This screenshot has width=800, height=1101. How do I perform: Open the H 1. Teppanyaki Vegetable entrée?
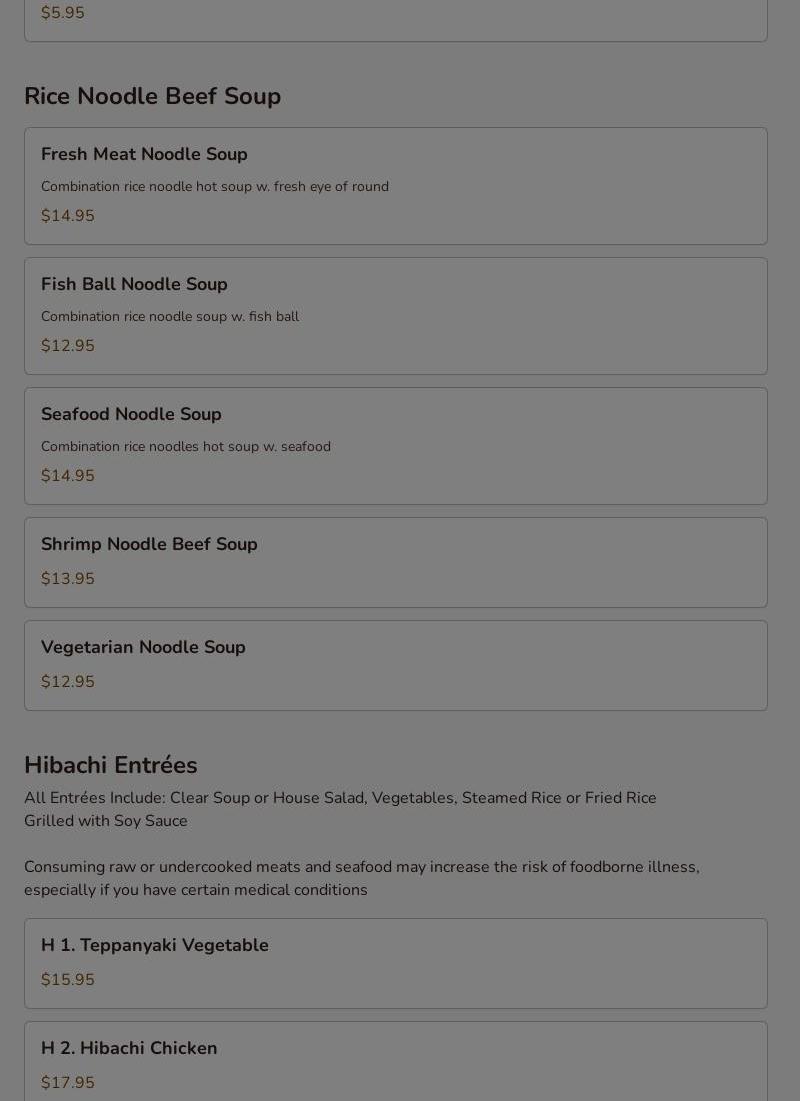[x=395, y=963]
